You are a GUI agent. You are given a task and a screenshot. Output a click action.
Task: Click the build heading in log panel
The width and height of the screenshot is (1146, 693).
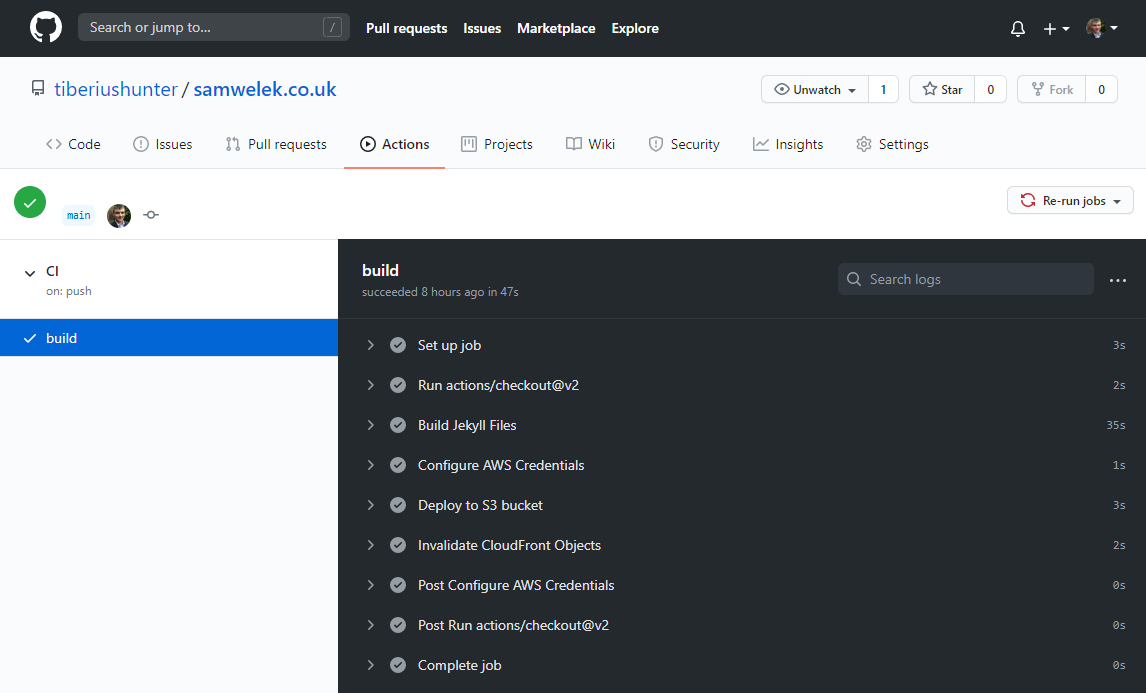click(380, 270)
